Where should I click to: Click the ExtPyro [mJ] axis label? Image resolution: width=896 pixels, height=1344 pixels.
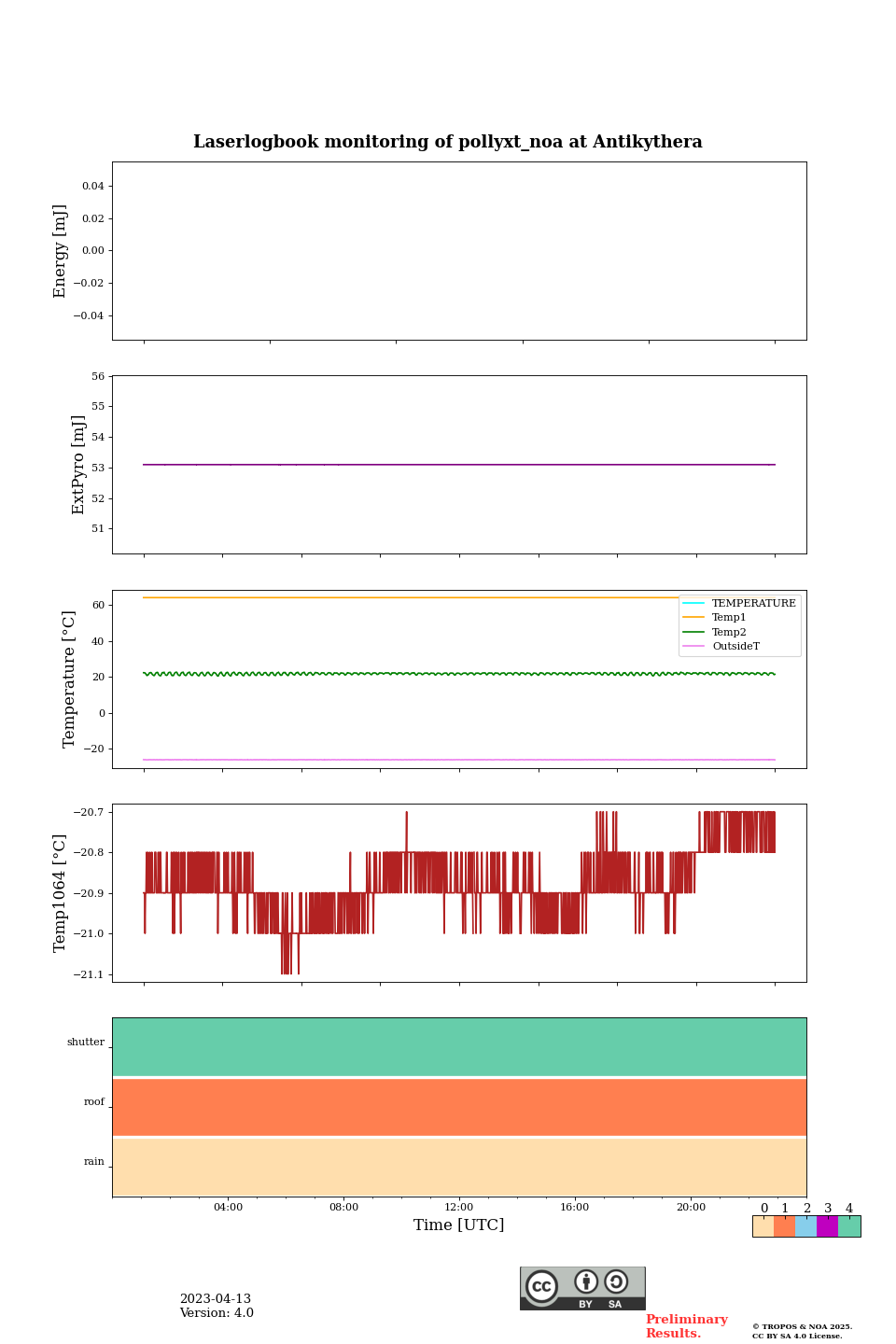tap(78, 465)
